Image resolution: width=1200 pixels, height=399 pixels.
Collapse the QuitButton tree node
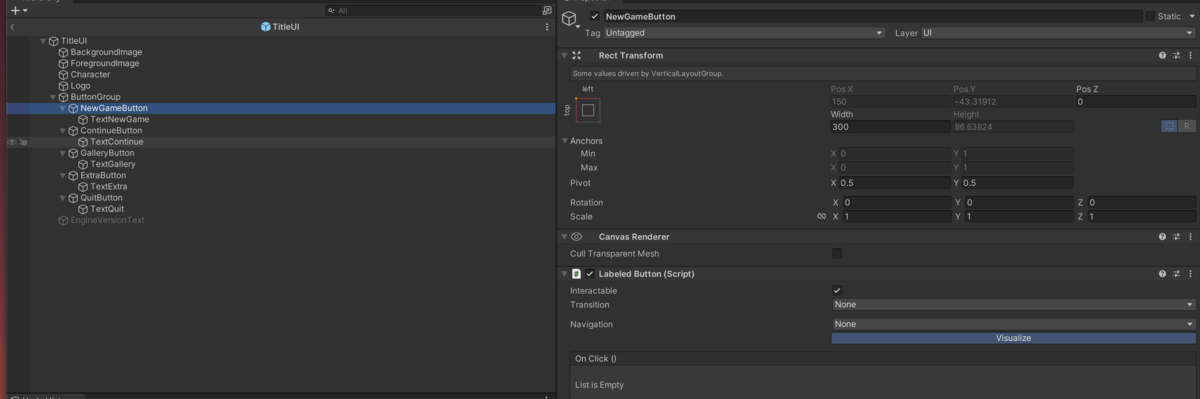click(x=63, y=198)
